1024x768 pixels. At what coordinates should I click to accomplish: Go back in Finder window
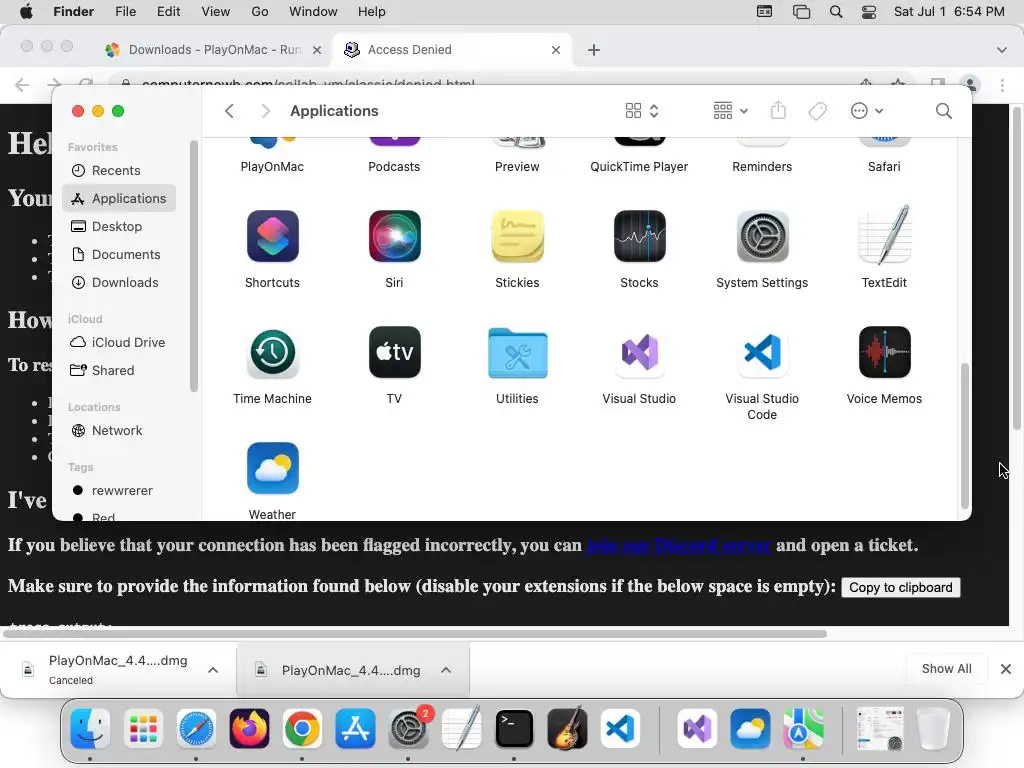point(229,111)
